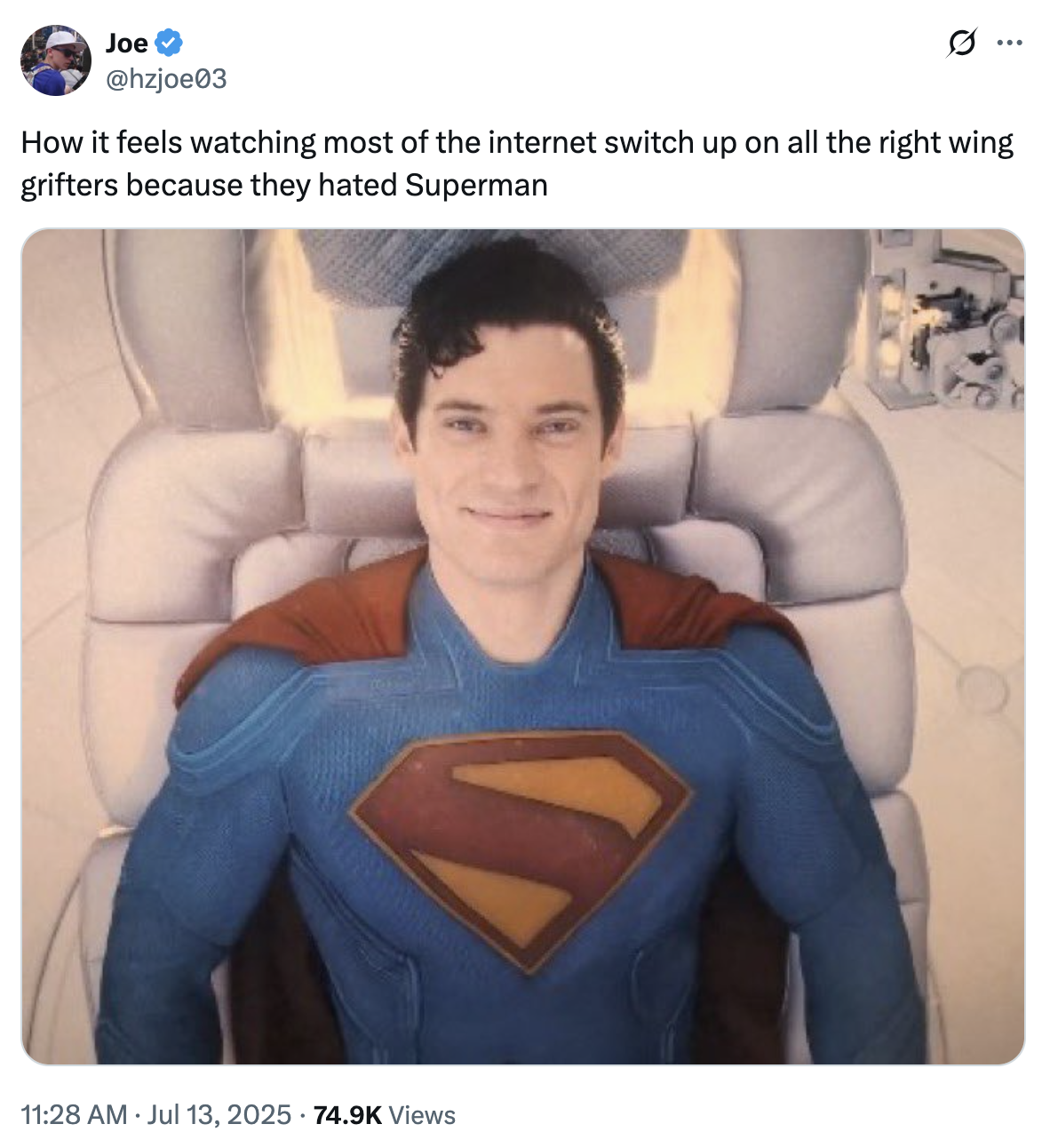Click the blue verified badge
The height and width of the screenshot is (1148, 1050).
169,43
